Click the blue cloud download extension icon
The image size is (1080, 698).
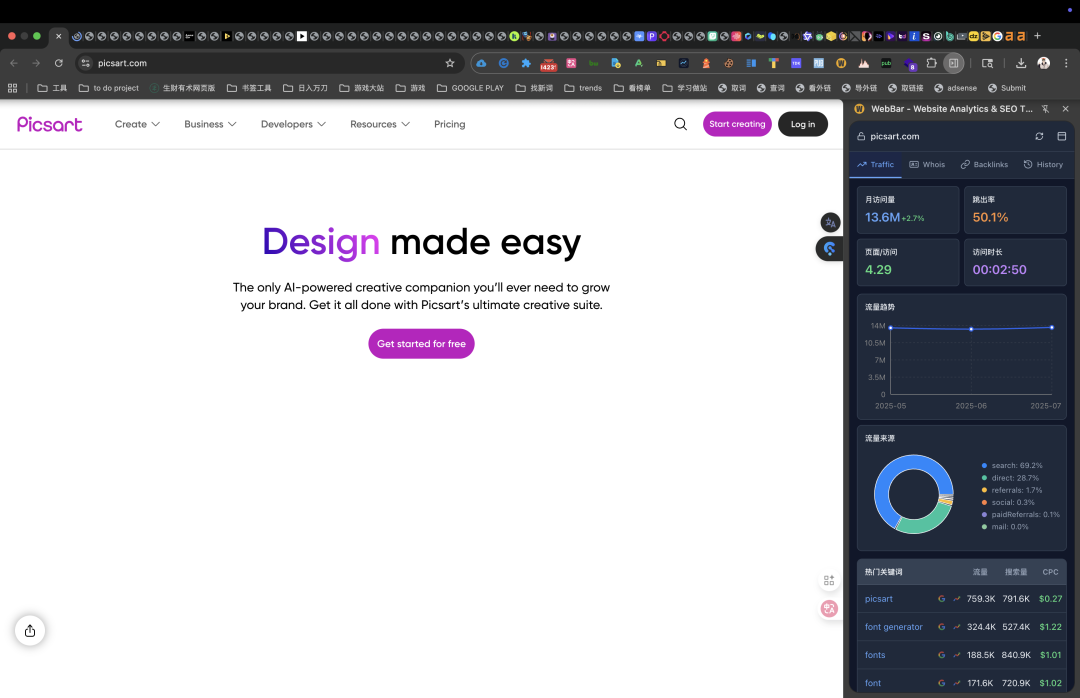click(481, 63)
